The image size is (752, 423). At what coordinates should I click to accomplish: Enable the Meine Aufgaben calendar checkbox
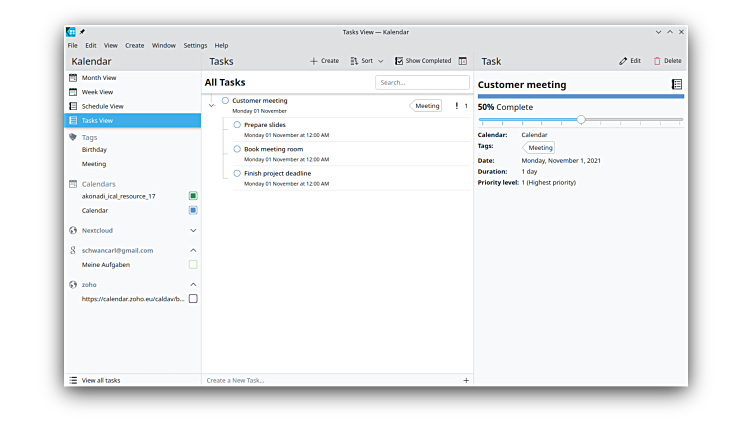(193, 265)
